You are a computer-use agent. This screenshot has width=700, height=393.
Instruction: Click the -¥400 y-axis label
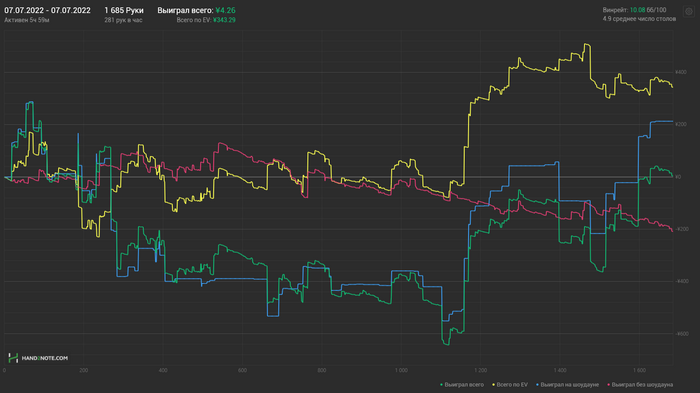coord(681,281)
